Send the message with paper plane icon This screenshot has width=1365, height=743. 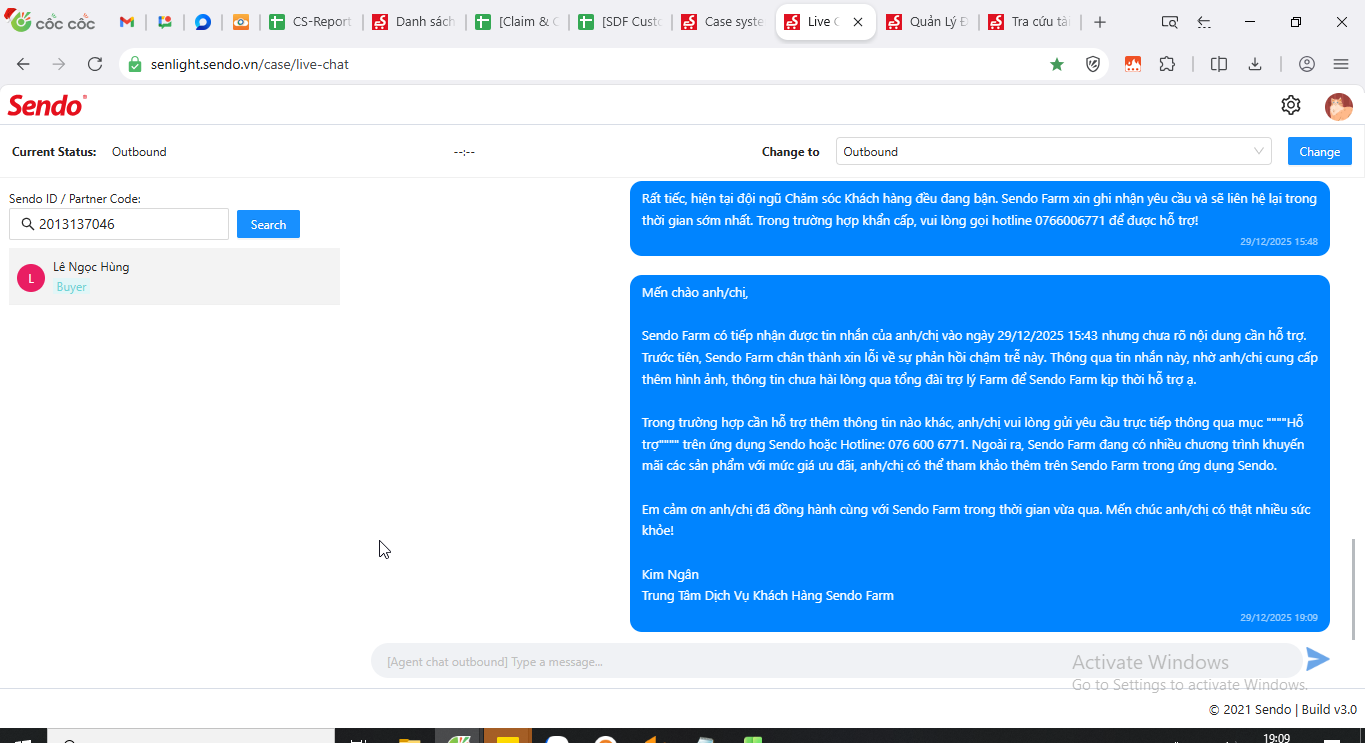pos(1318,659)
